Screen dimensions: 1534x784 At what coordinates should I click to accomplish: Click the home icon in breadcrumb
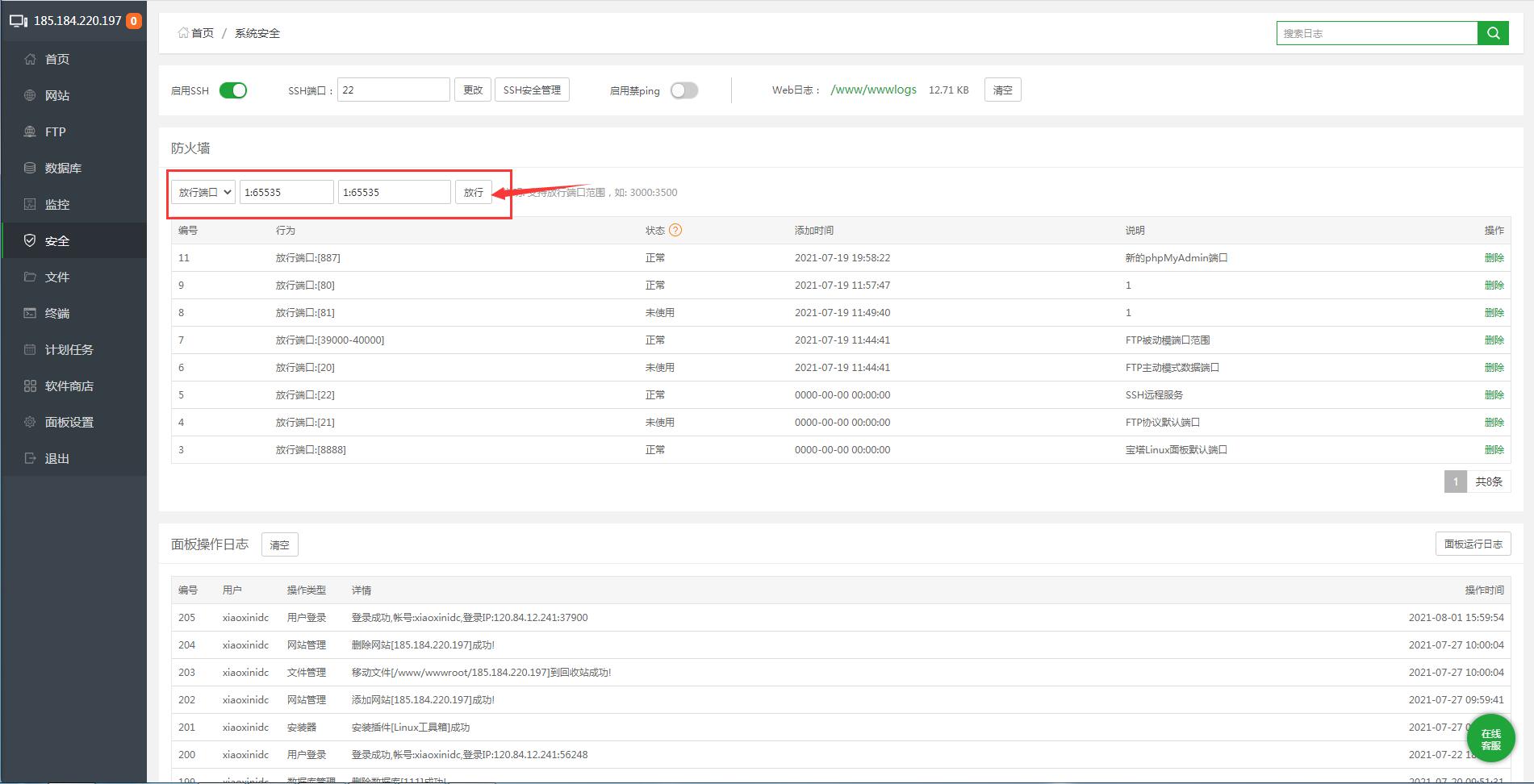pyautogui.click(x=183, y=33)
